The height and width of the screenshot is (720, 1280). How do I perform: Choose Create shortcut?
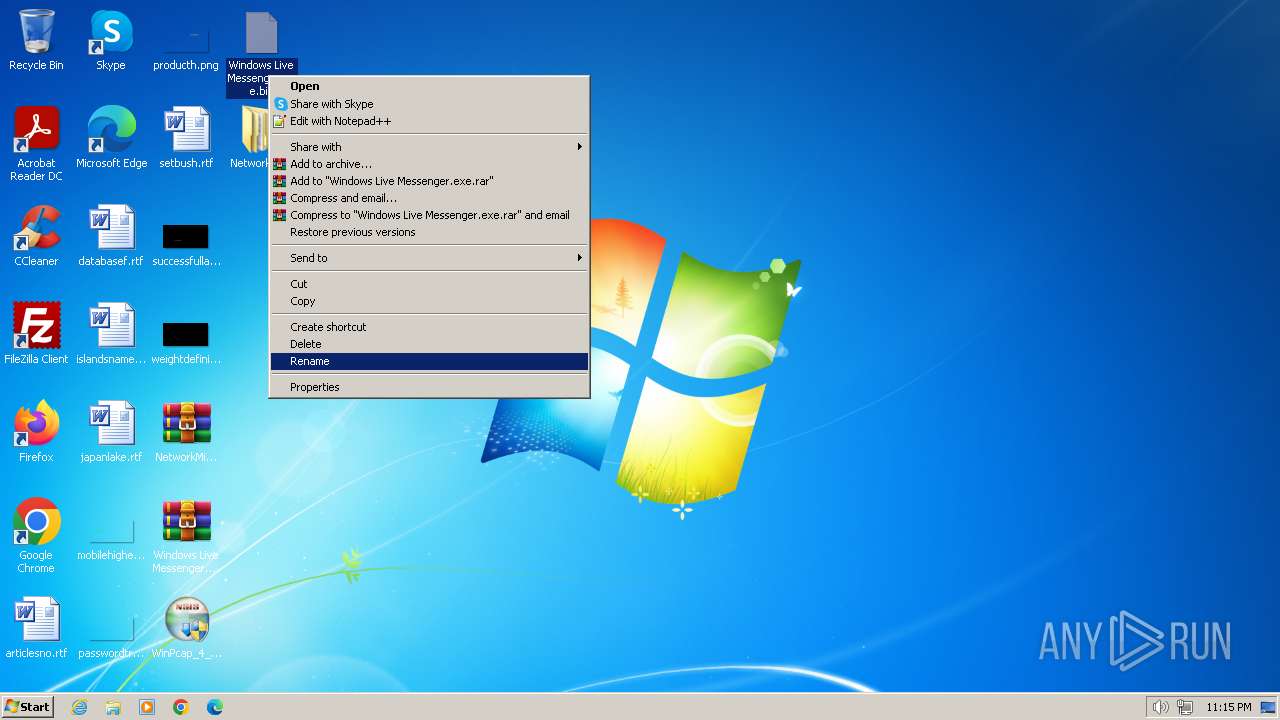429,327
